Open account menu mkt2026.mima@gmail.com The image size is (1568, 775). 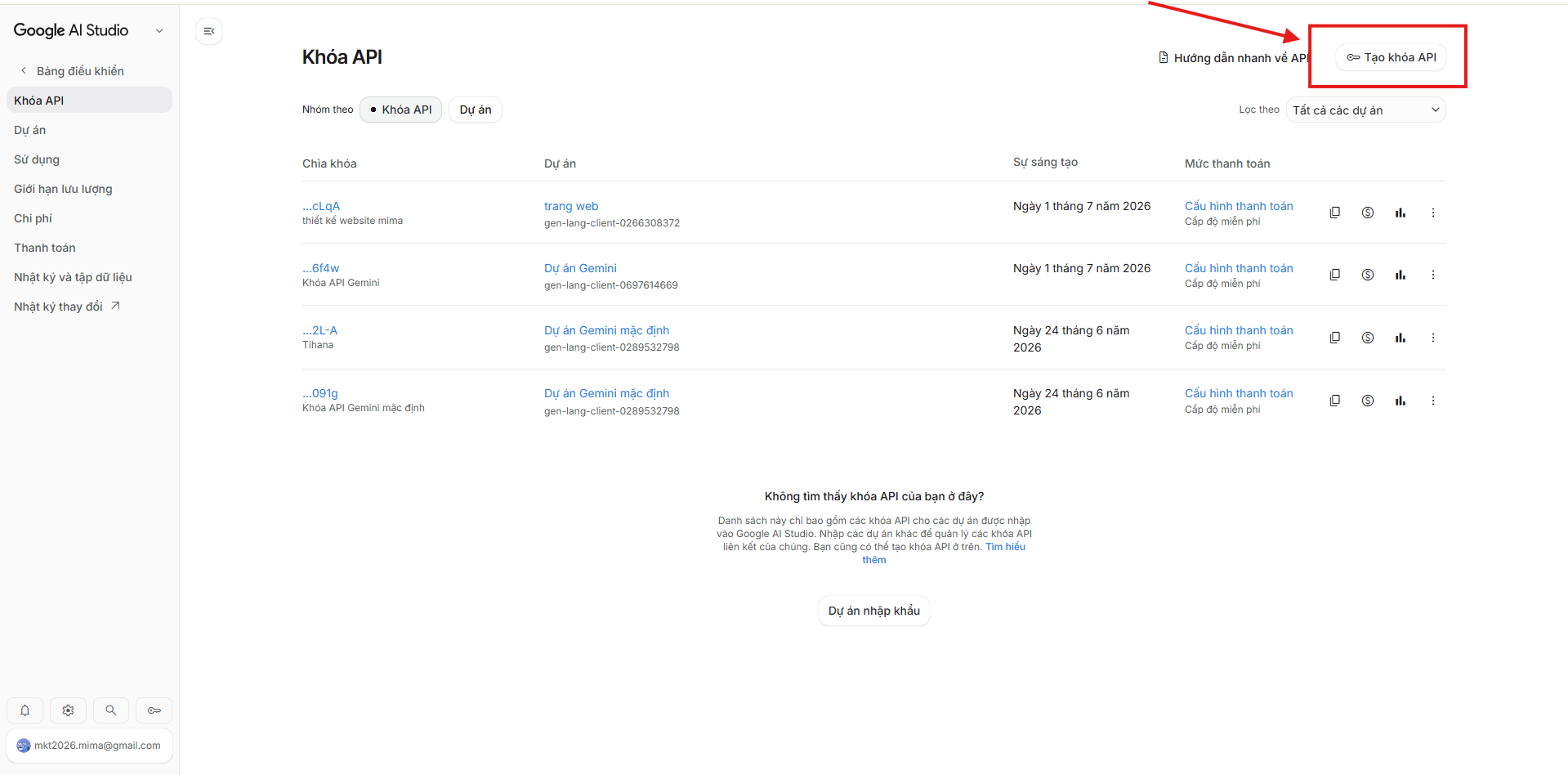(x=90, y=746)
